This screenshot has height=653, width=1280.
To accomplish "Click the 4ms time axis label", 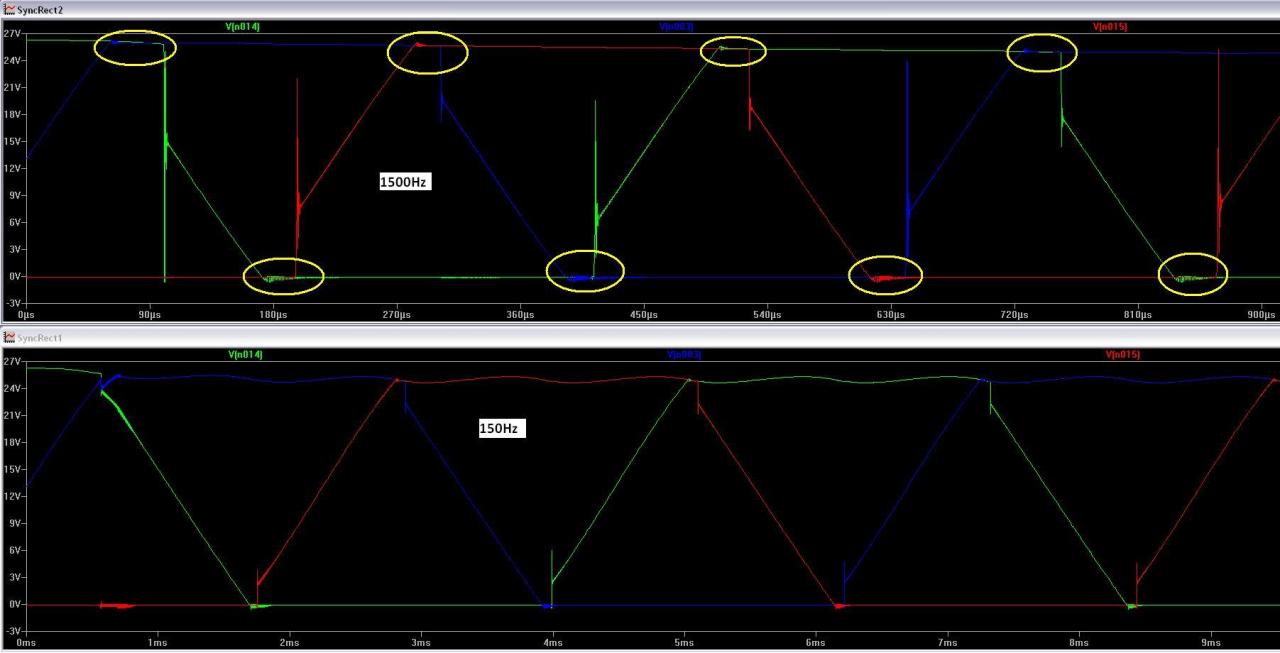I will [x=552, y=643].
